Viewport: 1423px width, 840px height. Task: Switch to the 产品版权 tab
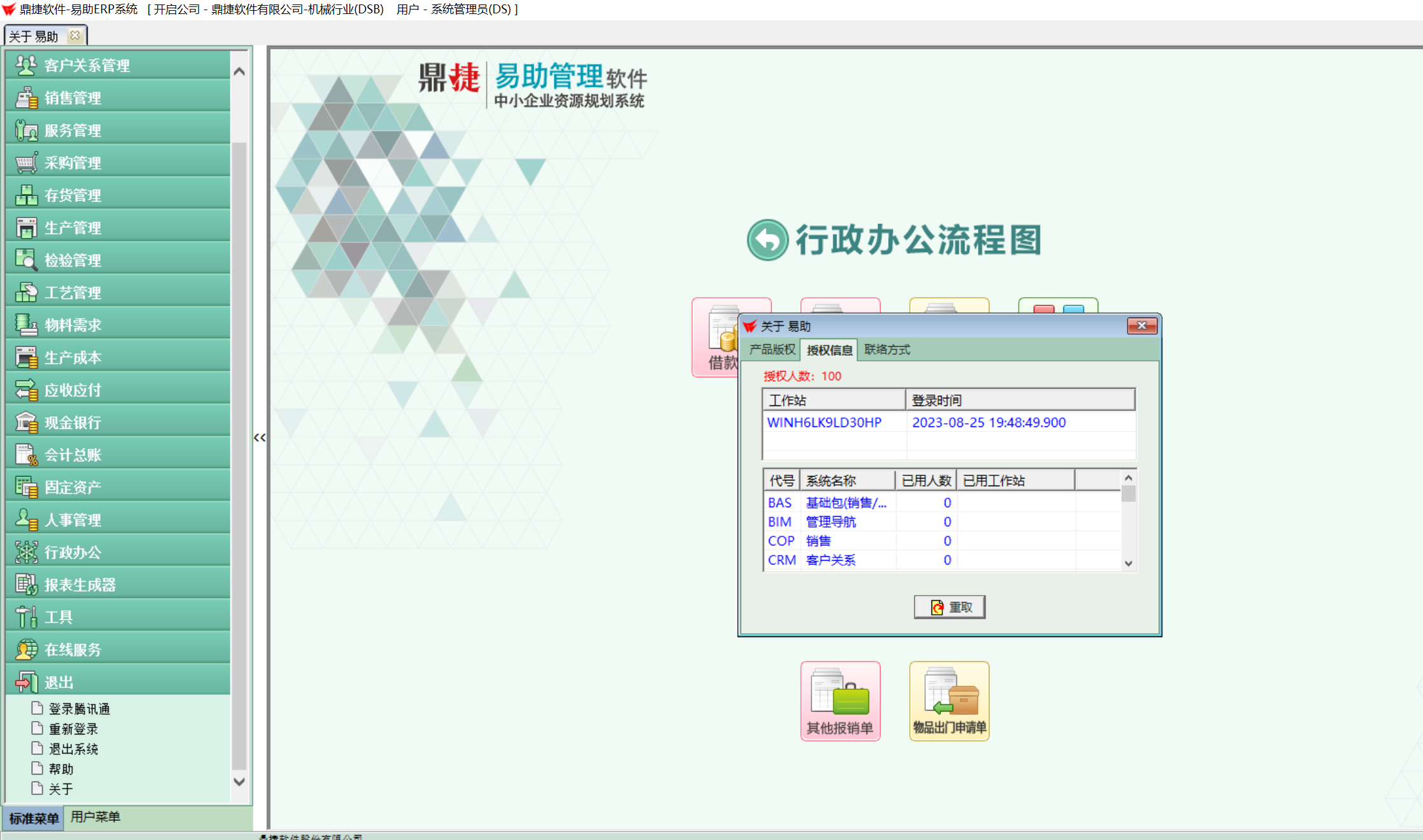[772, 349]
